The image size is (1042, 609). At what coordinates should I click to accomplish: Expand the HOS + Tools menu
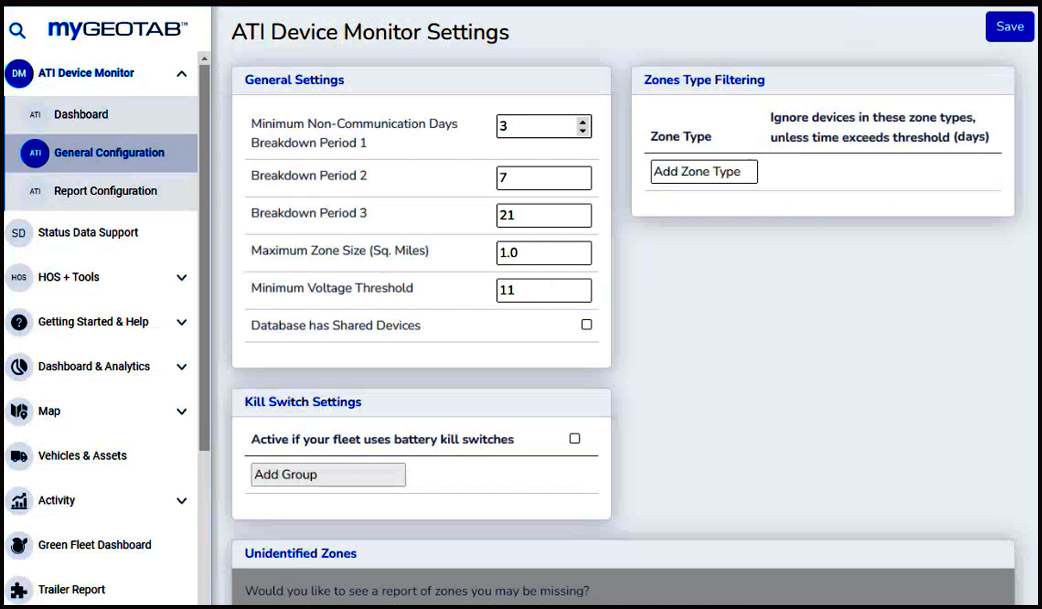pos(181,278)
